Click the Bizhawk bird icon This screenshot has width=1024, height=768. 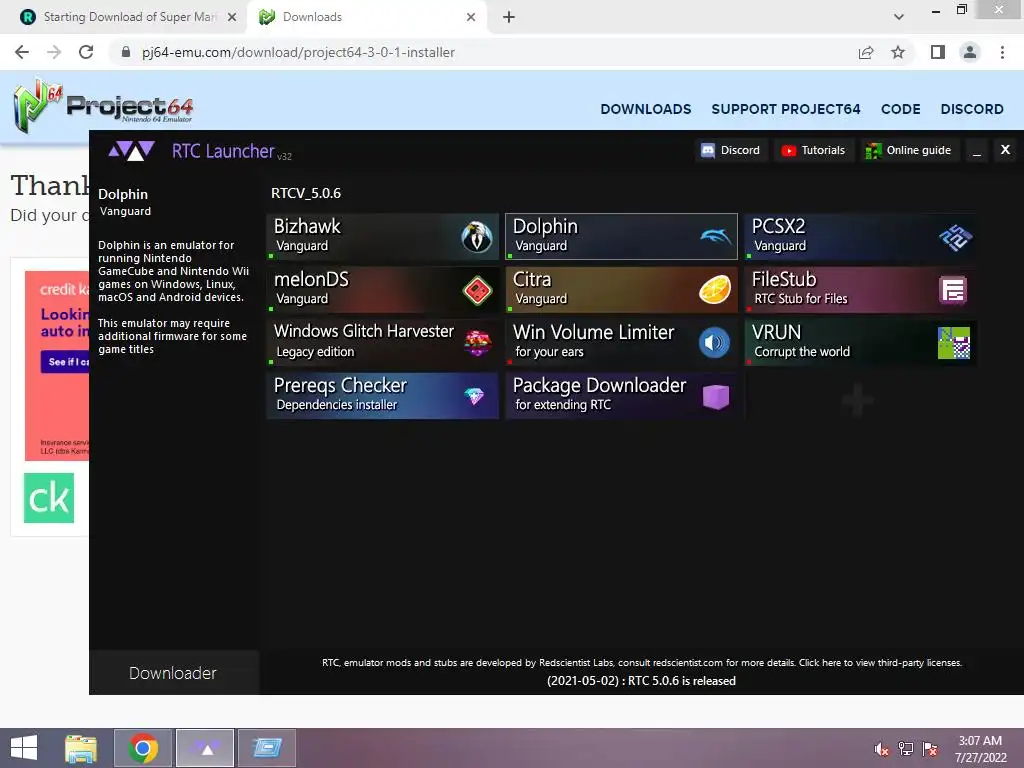pyautogui.click(x=477, y=236)
